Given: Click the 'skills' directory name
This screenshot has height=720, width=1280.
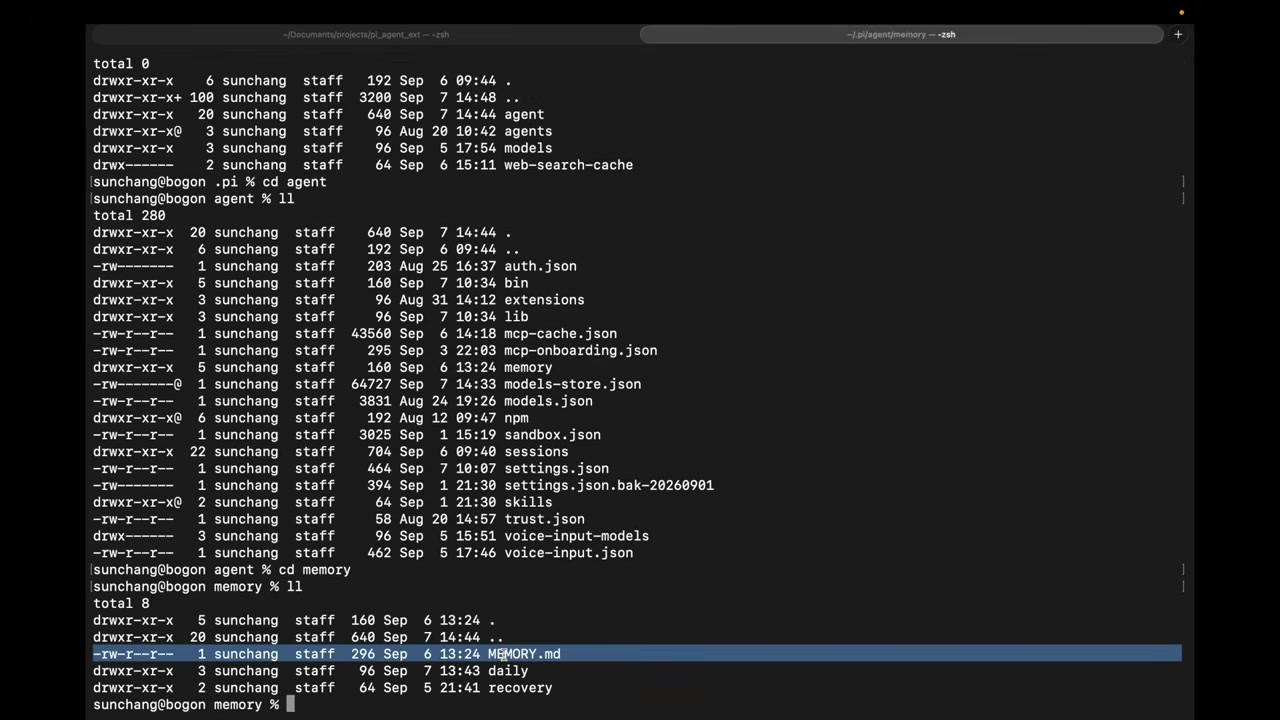Looking at the screenshot, I should [x=528, y=502].
